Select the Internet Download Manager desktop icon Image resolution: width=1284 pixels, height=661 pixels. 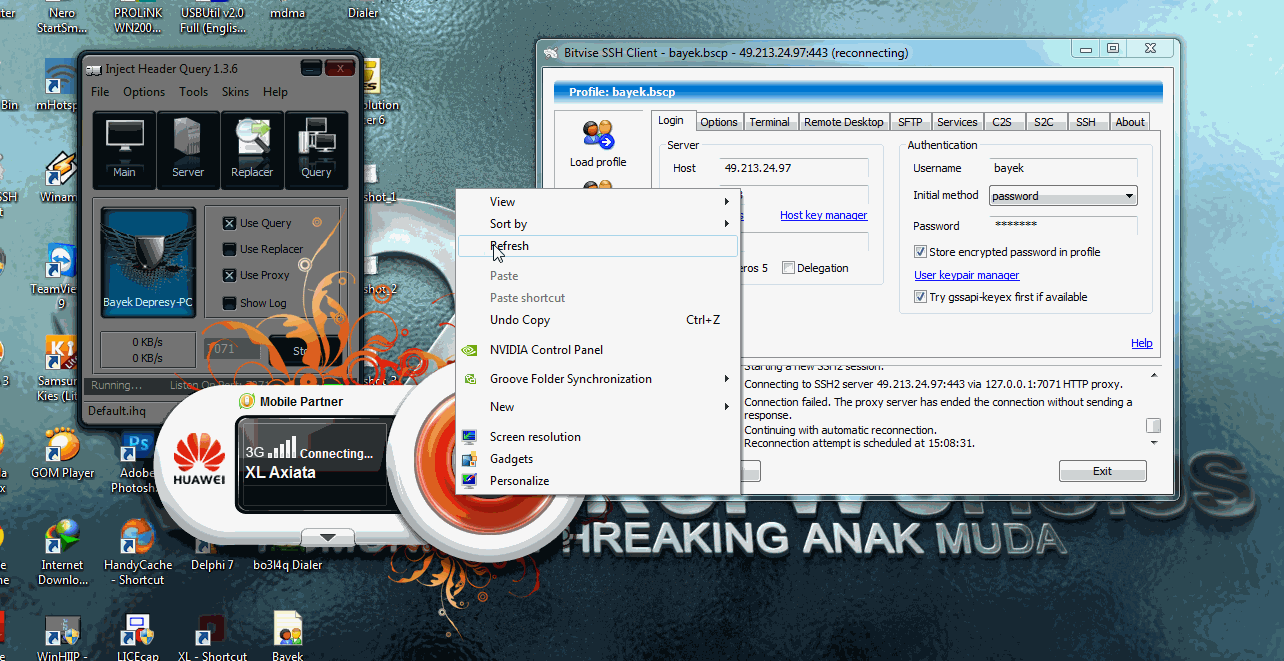click(63, 537)
